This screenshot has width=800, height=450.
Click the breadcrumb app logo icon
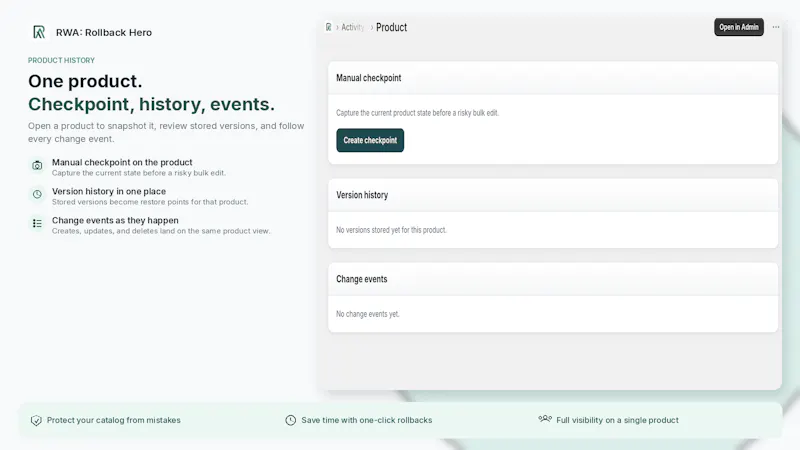329,27
